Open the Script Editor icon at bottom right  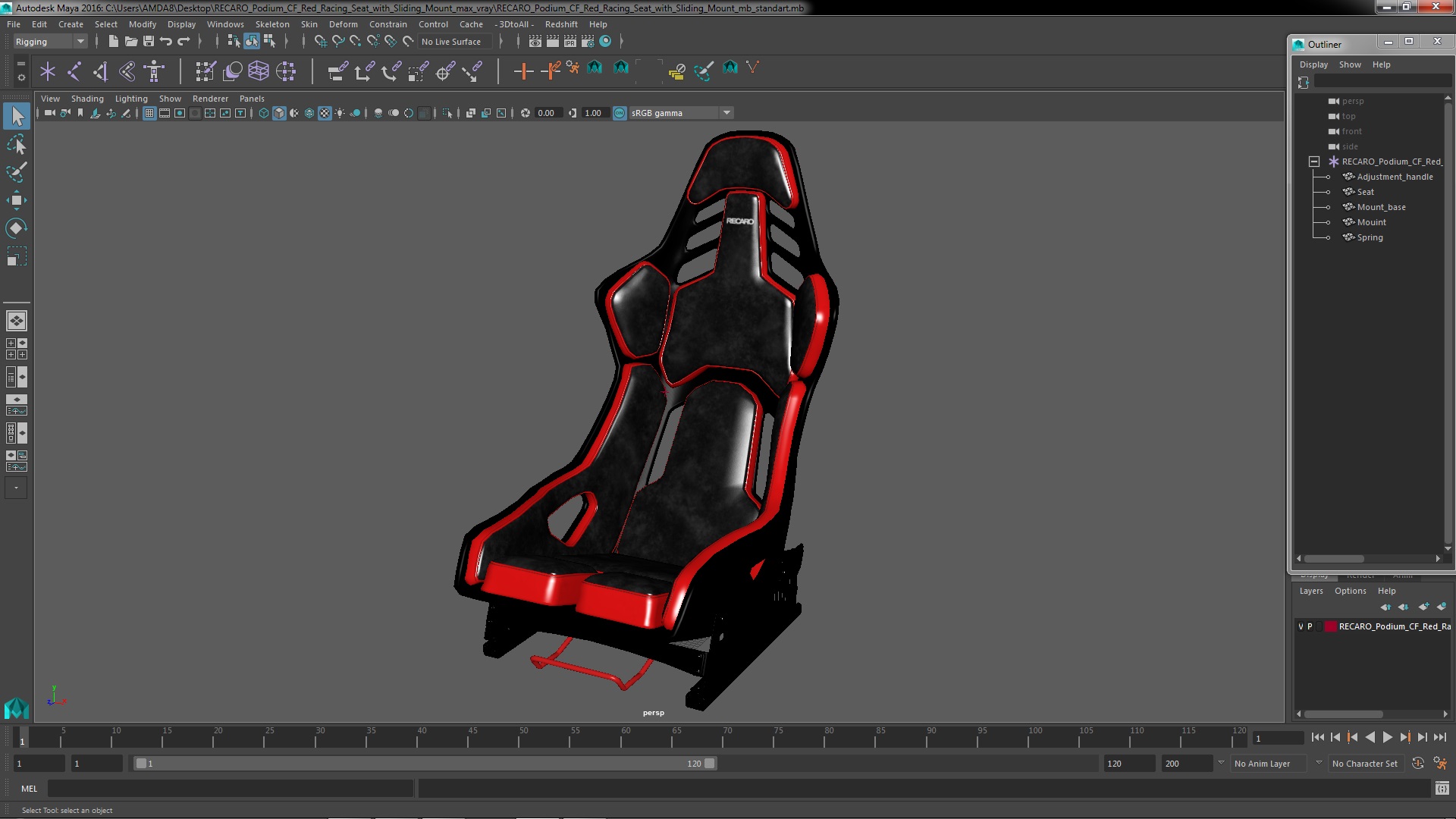click(1442, 789)
